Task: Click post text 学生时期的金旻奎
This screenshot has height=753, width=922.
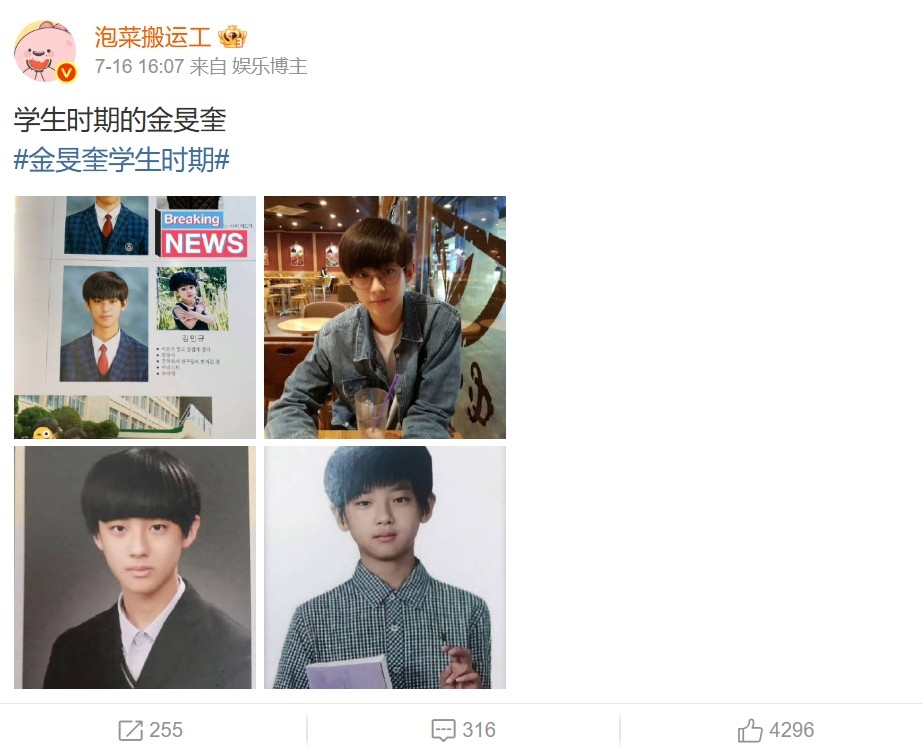Action: tap(120, 120)
